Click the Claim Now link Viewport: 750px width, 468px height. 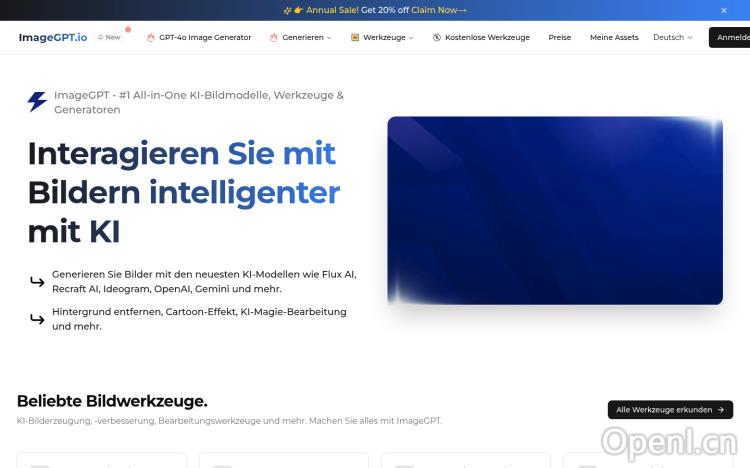pos(438,10)
